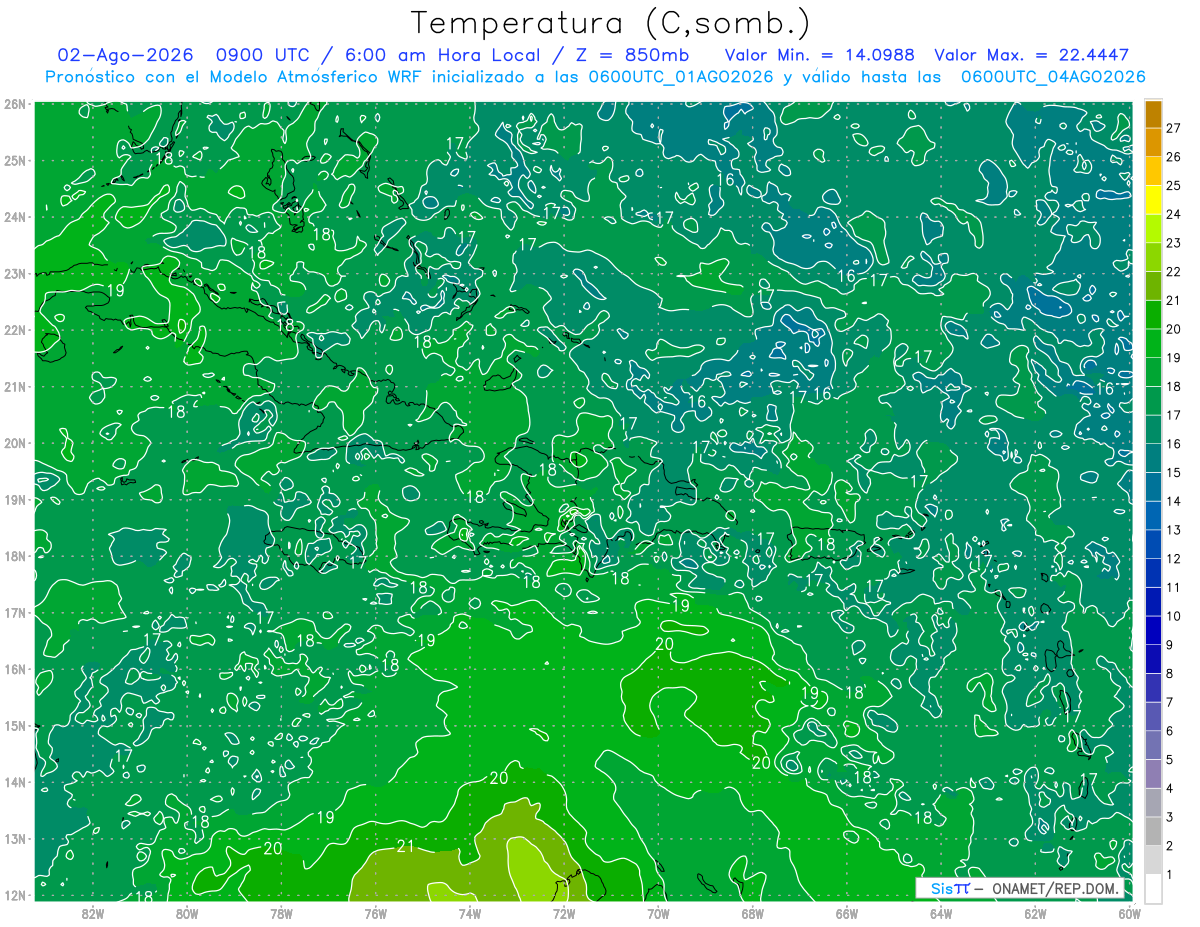Image resolution: width=1200 pixels, height=927 pixels.
Task: Click the latitude axis label '17N'
Action: (15, 612)
